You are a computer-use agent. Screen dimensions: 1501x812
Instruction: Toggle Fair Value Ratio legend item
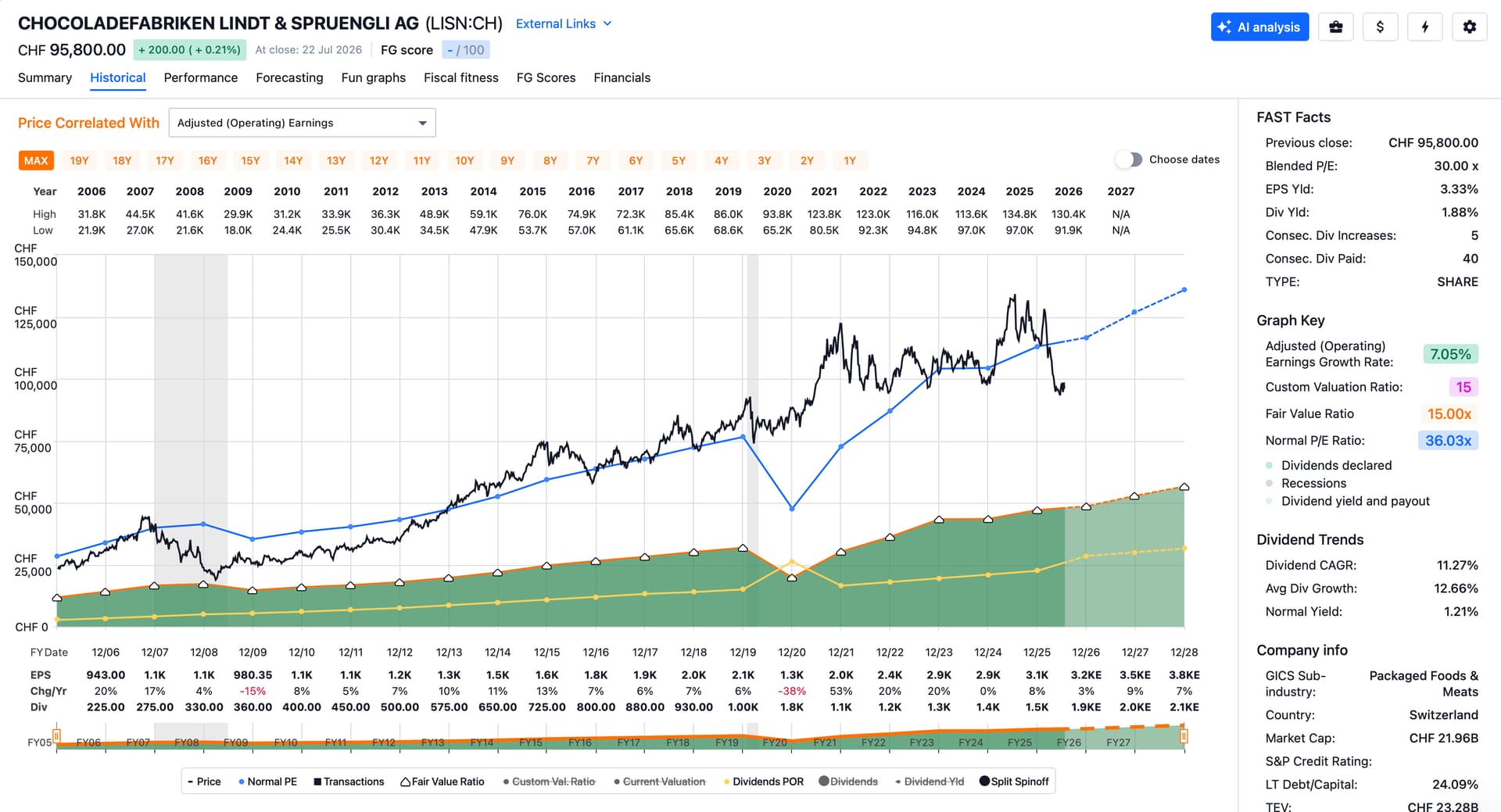442,782
